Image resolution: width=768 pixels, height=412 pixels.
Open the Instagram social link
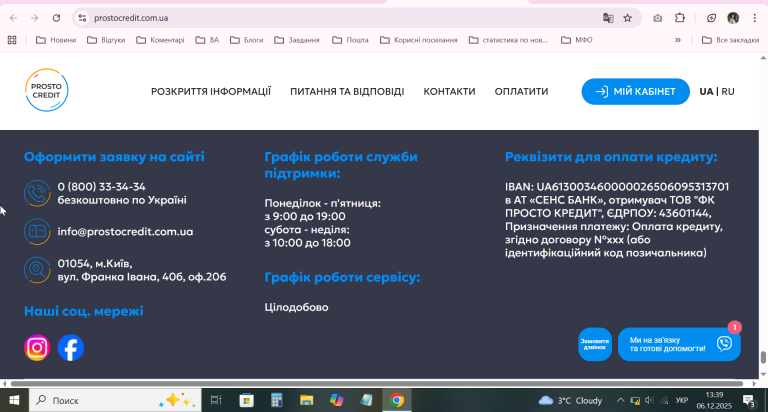pyautogui.click(x=37, y=348)
